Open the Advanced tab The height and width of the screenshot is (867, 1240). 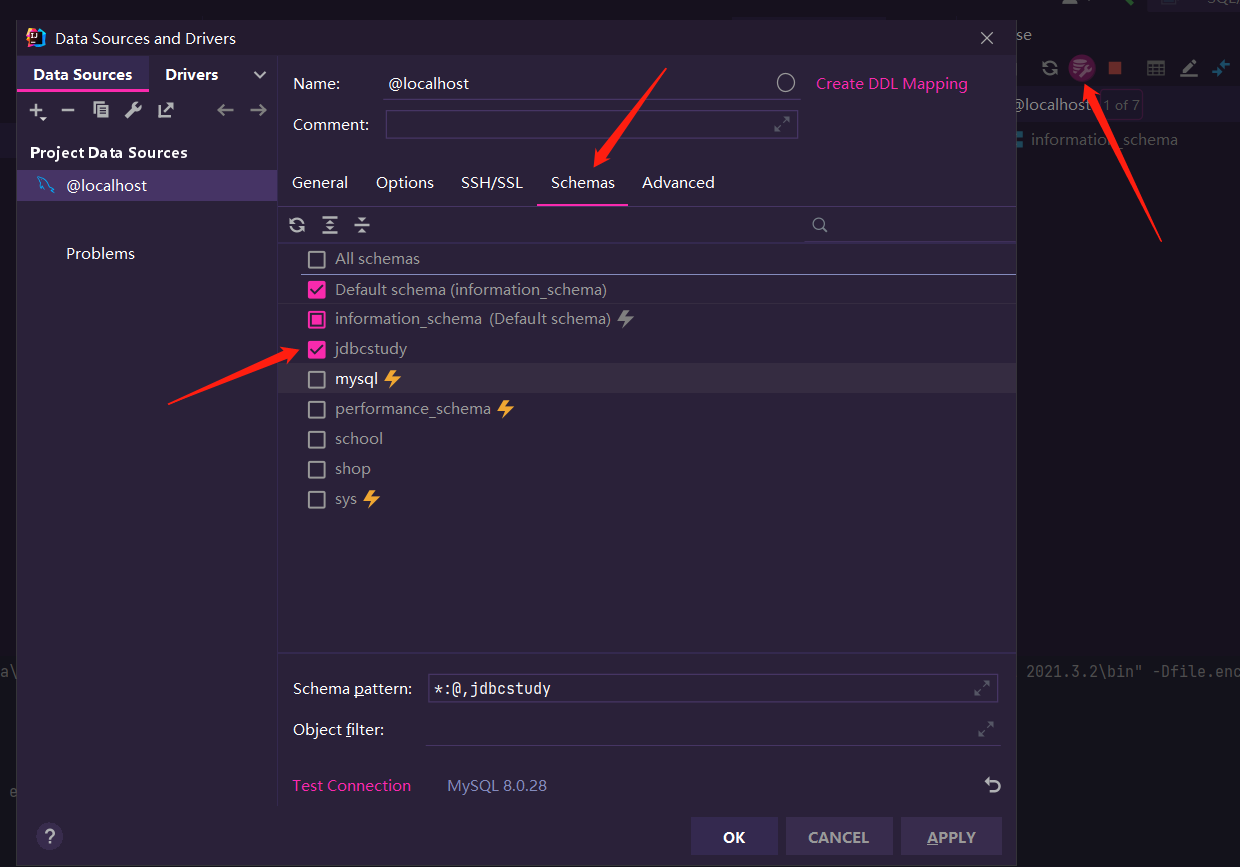pyautogui.click(x=678, y=182)
